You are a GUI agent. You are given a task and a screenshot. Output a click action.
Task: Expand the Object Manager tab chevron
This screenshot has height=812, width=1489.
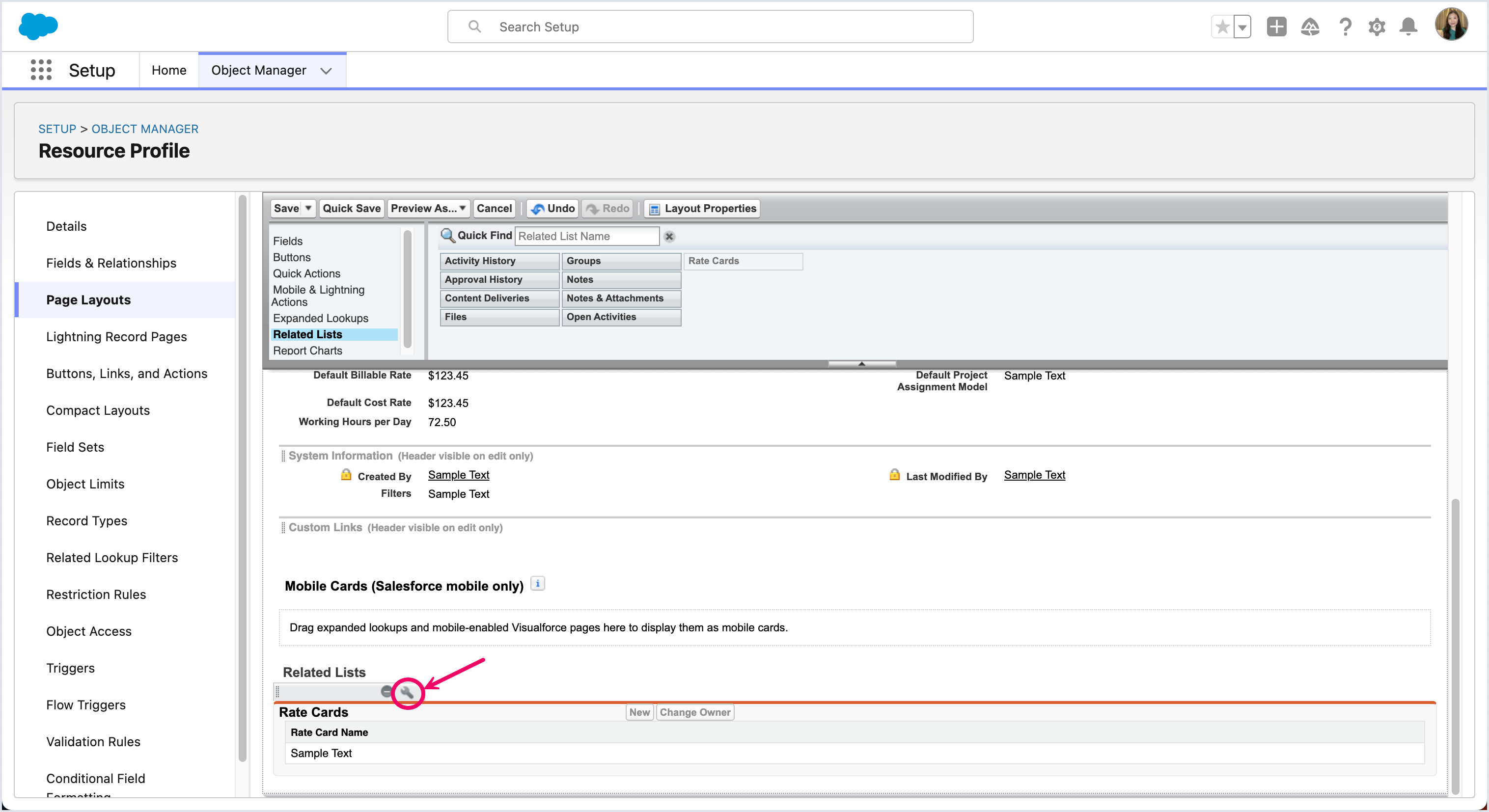326,71
